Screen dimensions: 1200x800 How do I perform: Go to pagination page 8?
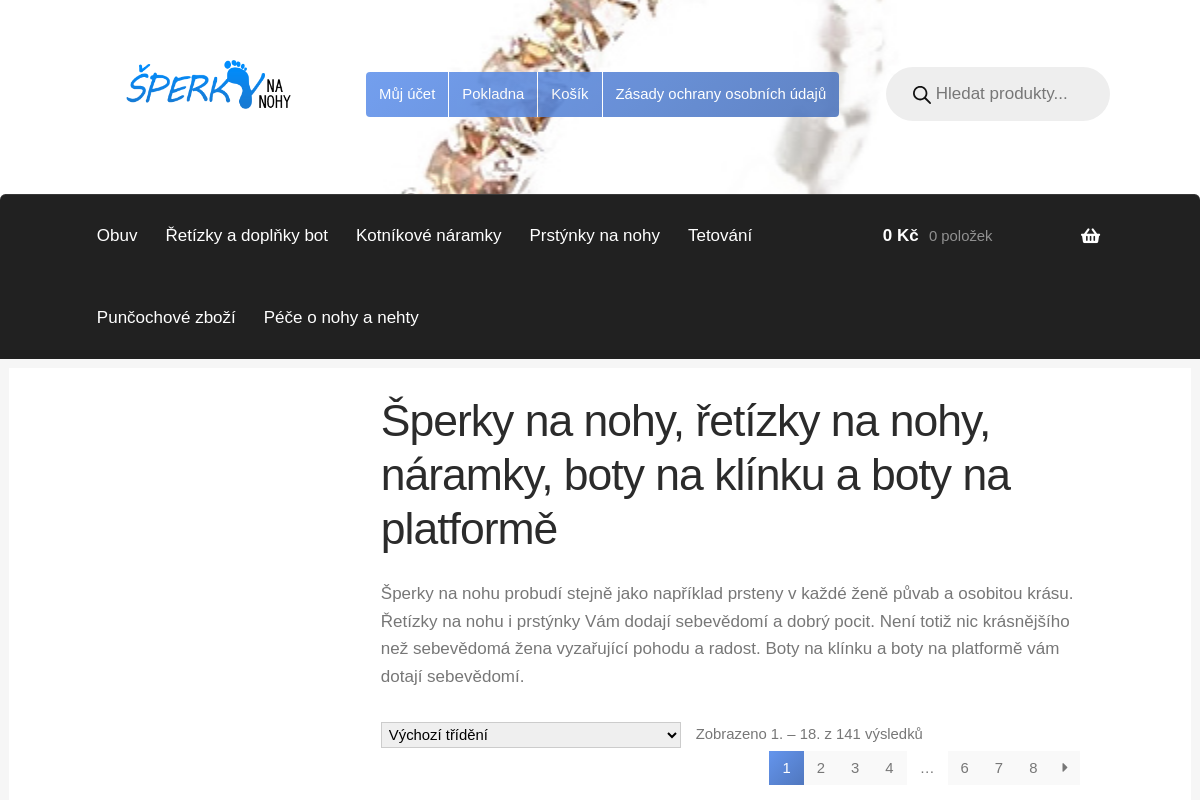[1033, 768]
